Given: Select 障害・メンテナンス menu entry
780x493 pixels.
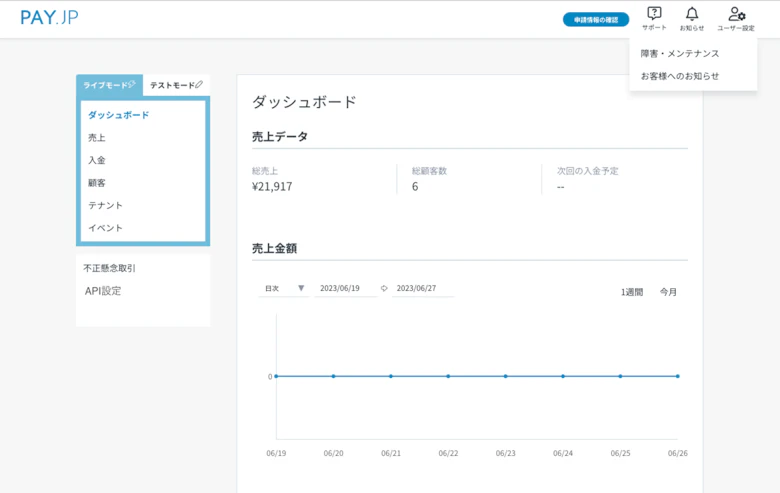Looking at the screenshot, I should tap(680, 53).
